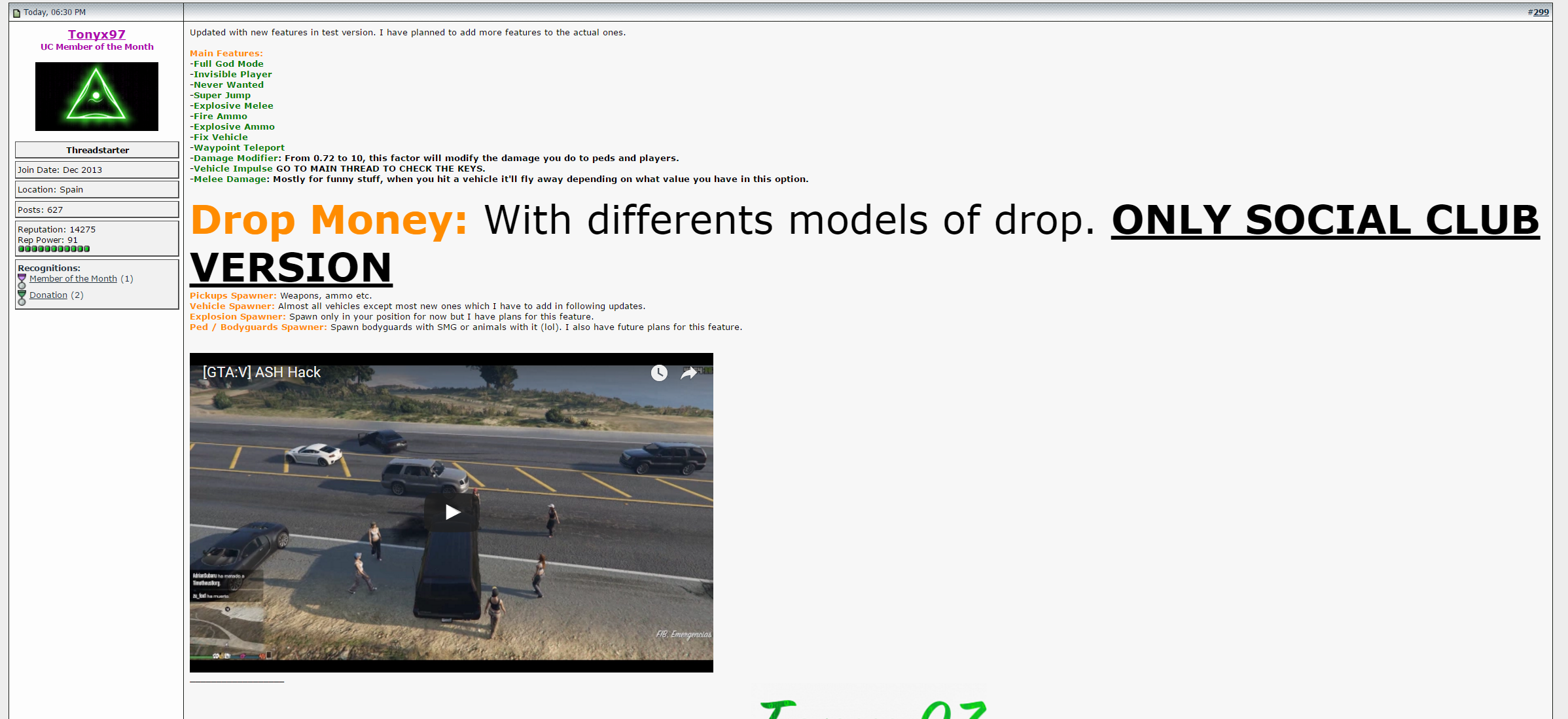
Task: Click the green reputation power bar
Action: [54, 249]
